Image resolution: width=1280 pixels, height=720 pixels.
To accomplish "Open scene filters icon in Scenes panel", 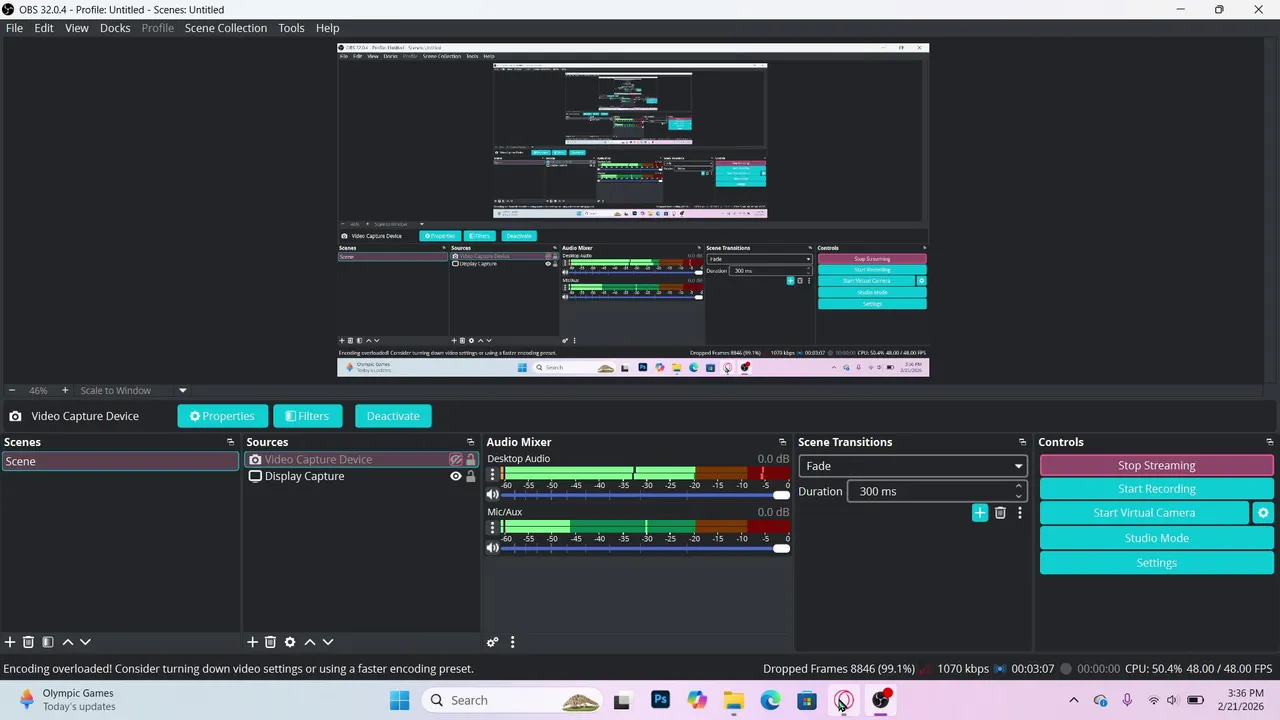I will click(x=47, y=642).
